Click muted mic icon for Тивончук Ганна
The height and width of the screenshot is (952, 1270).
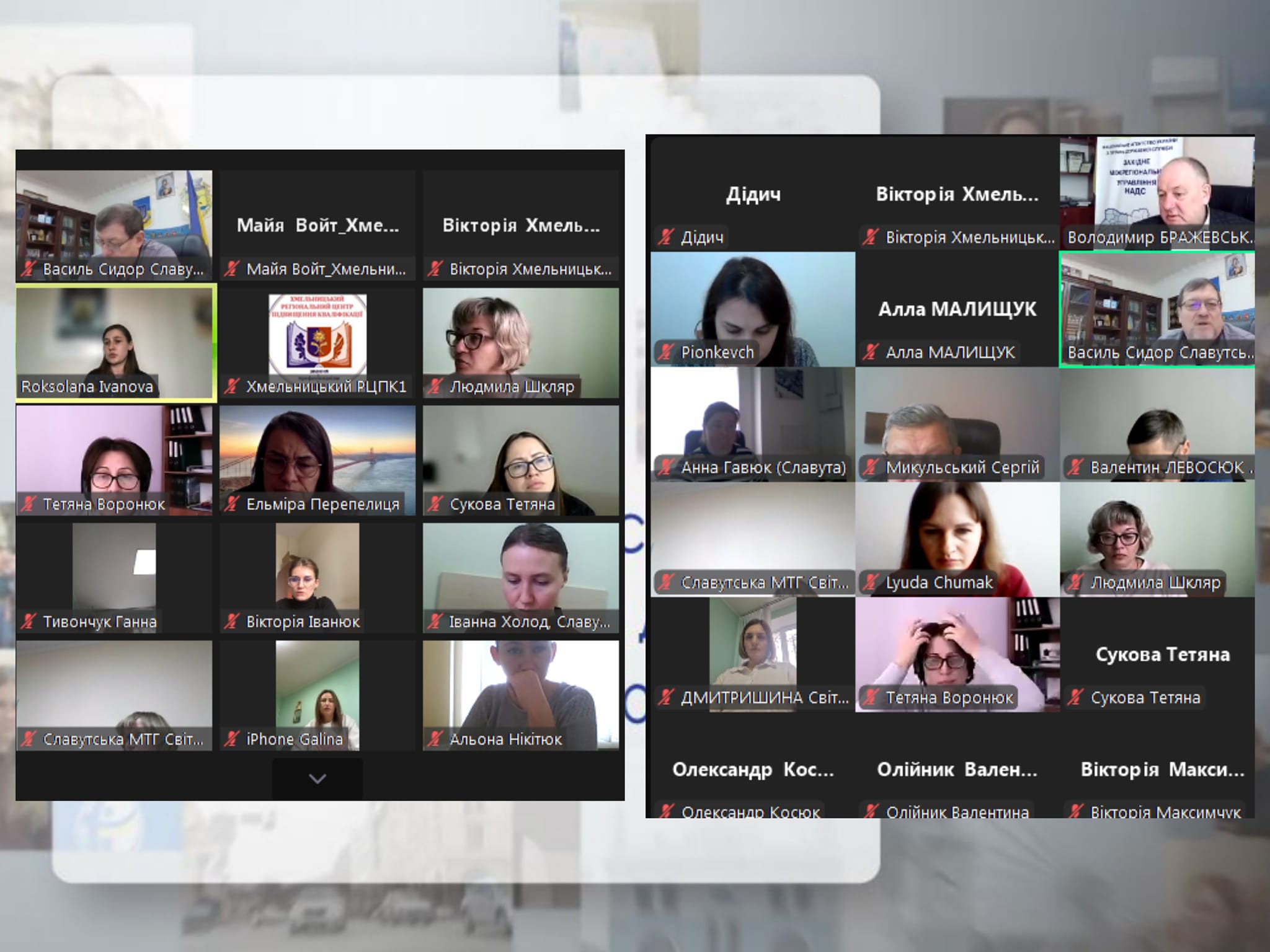28,621
